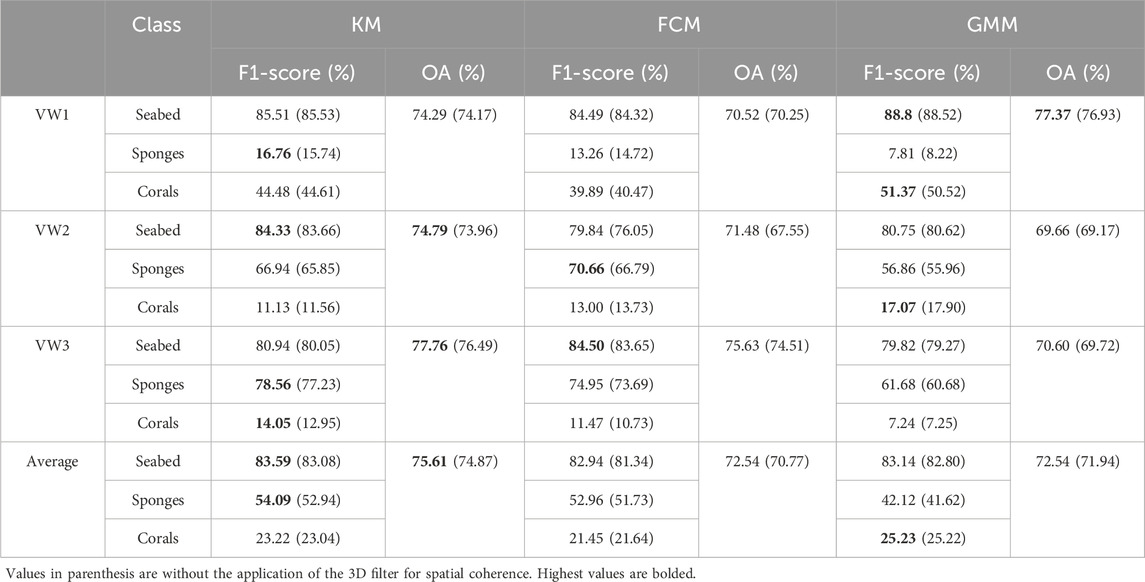This screenshot has height=582, width=1145.
Task: Click the cell 70.66 (66.79)
Action: pos(613,269)
